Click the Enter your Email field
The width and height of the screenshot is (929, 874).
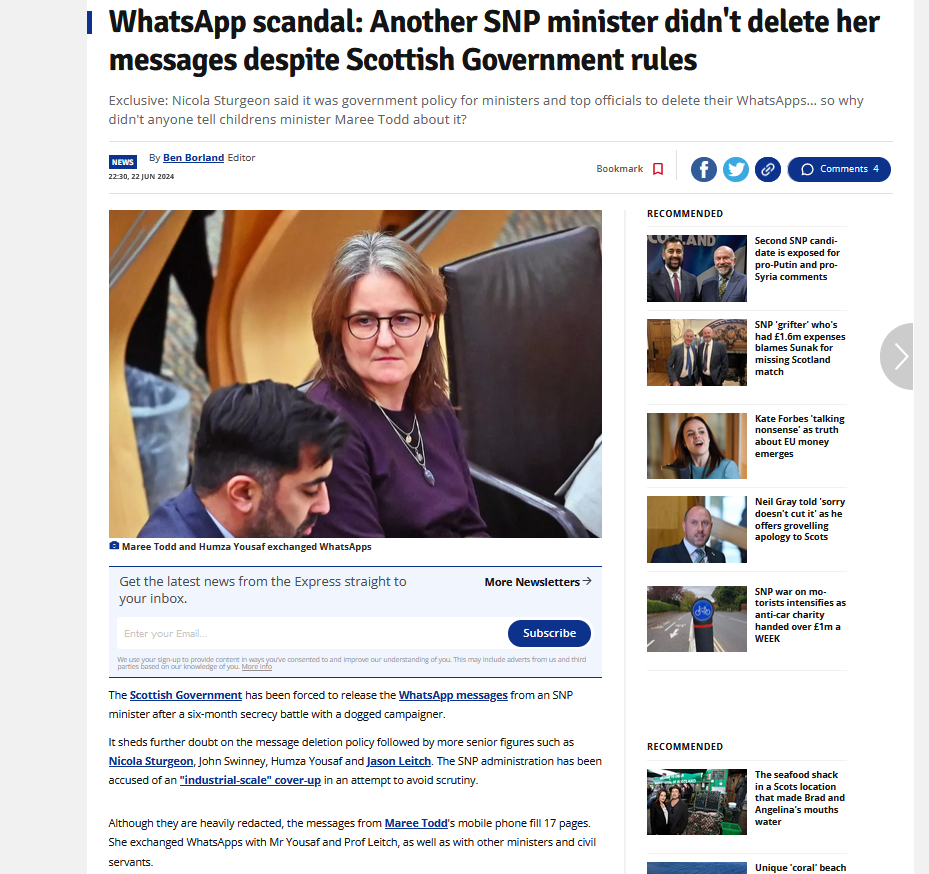[312, 633]
